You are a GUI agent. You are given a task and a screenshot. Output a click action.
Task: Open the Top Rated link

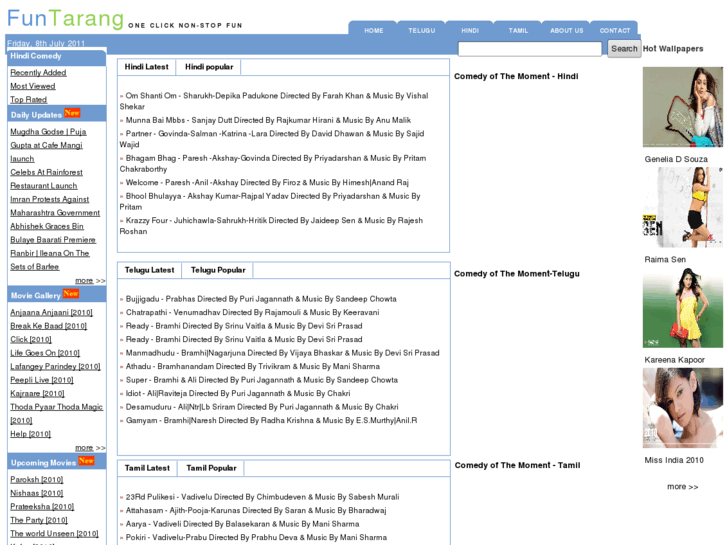coord(28,99)
